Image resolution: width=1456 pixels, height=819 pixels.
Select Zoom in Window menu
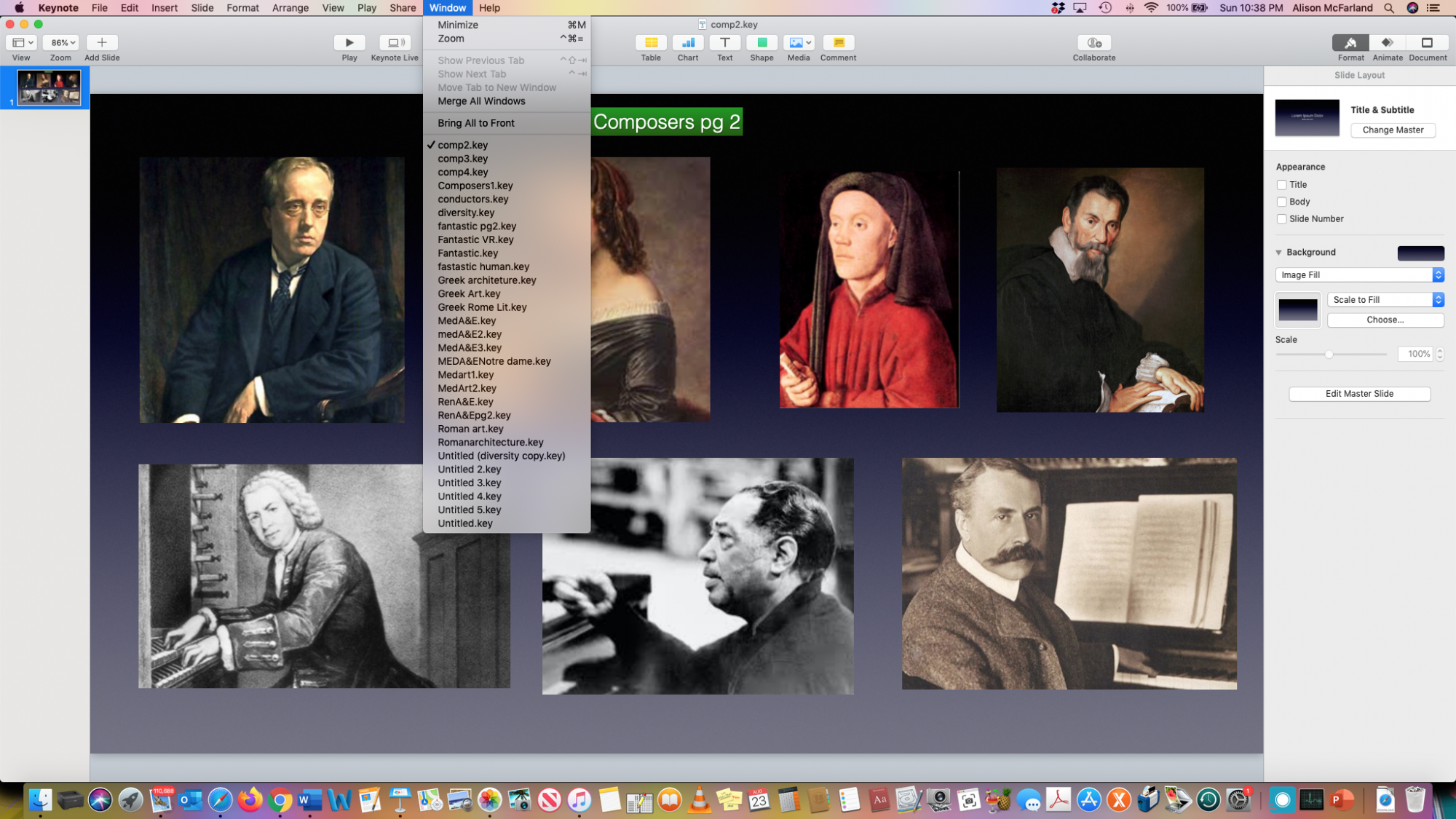(507, 39)
